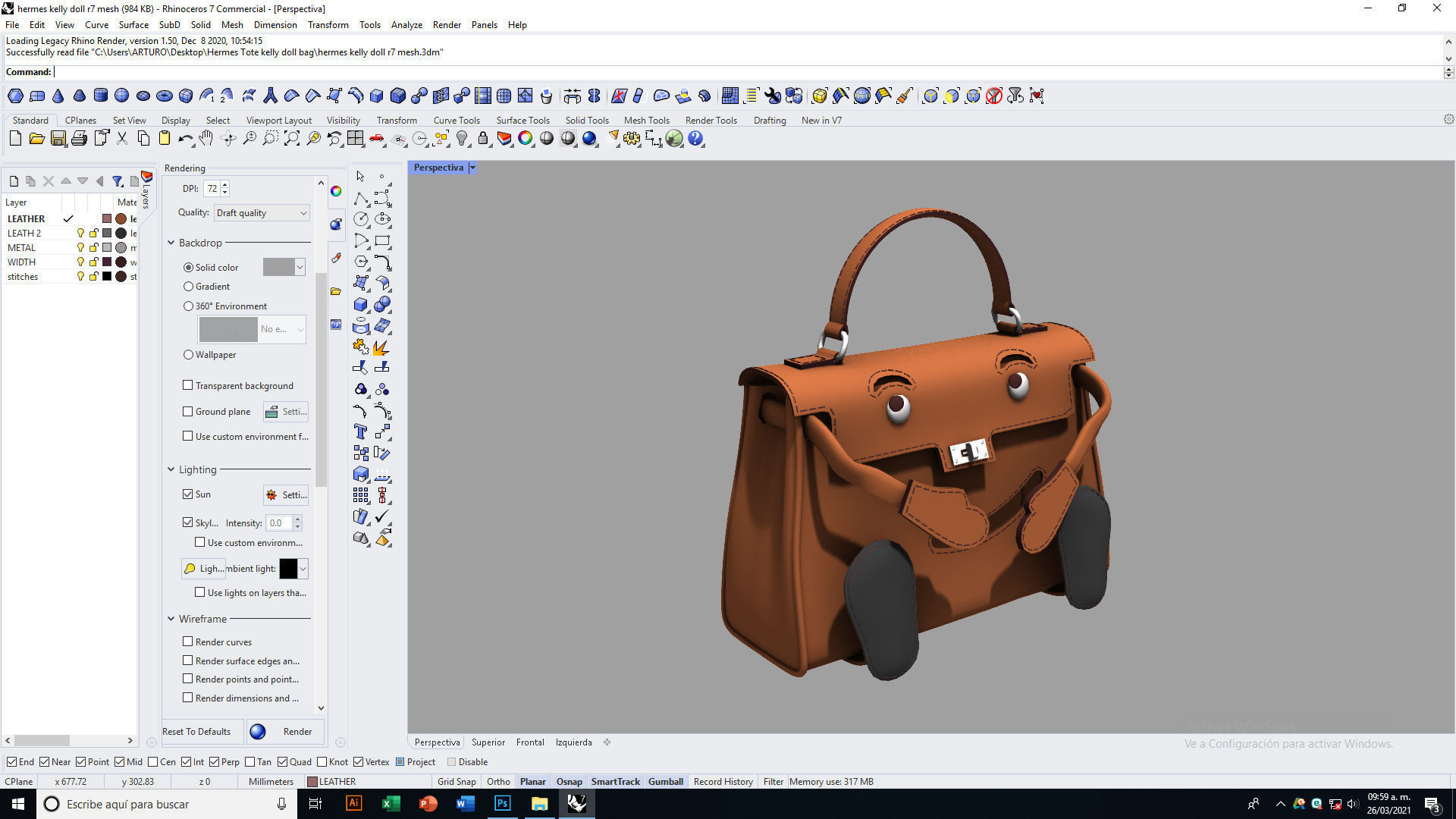Click the blue Render sphere toolbar icon
Screen dimensions: 1456x819
[x=589, y=139]
